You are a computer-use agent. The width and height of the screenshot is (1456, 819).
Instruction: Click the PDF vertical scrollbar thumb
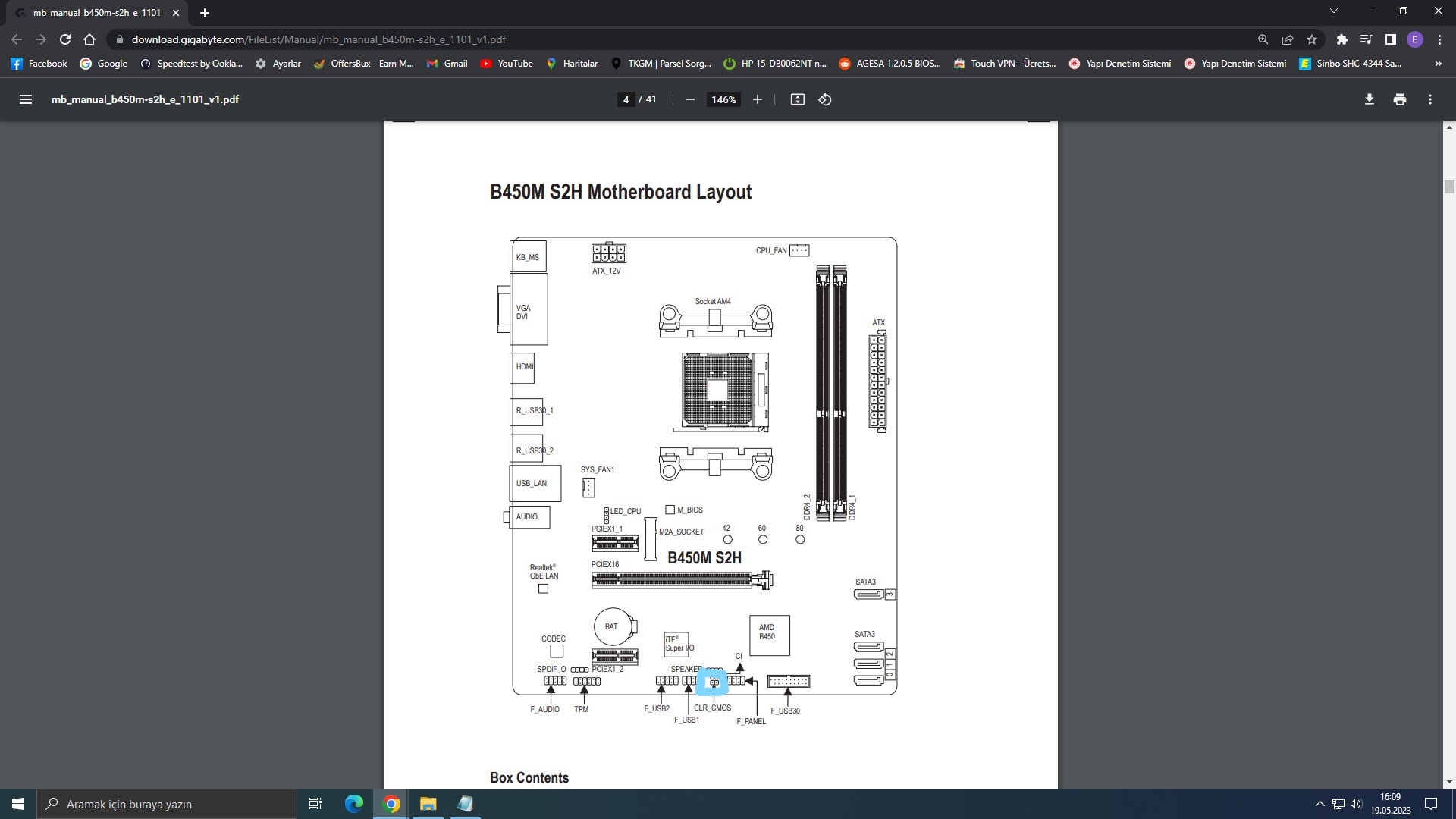(x=1449, y=187)
